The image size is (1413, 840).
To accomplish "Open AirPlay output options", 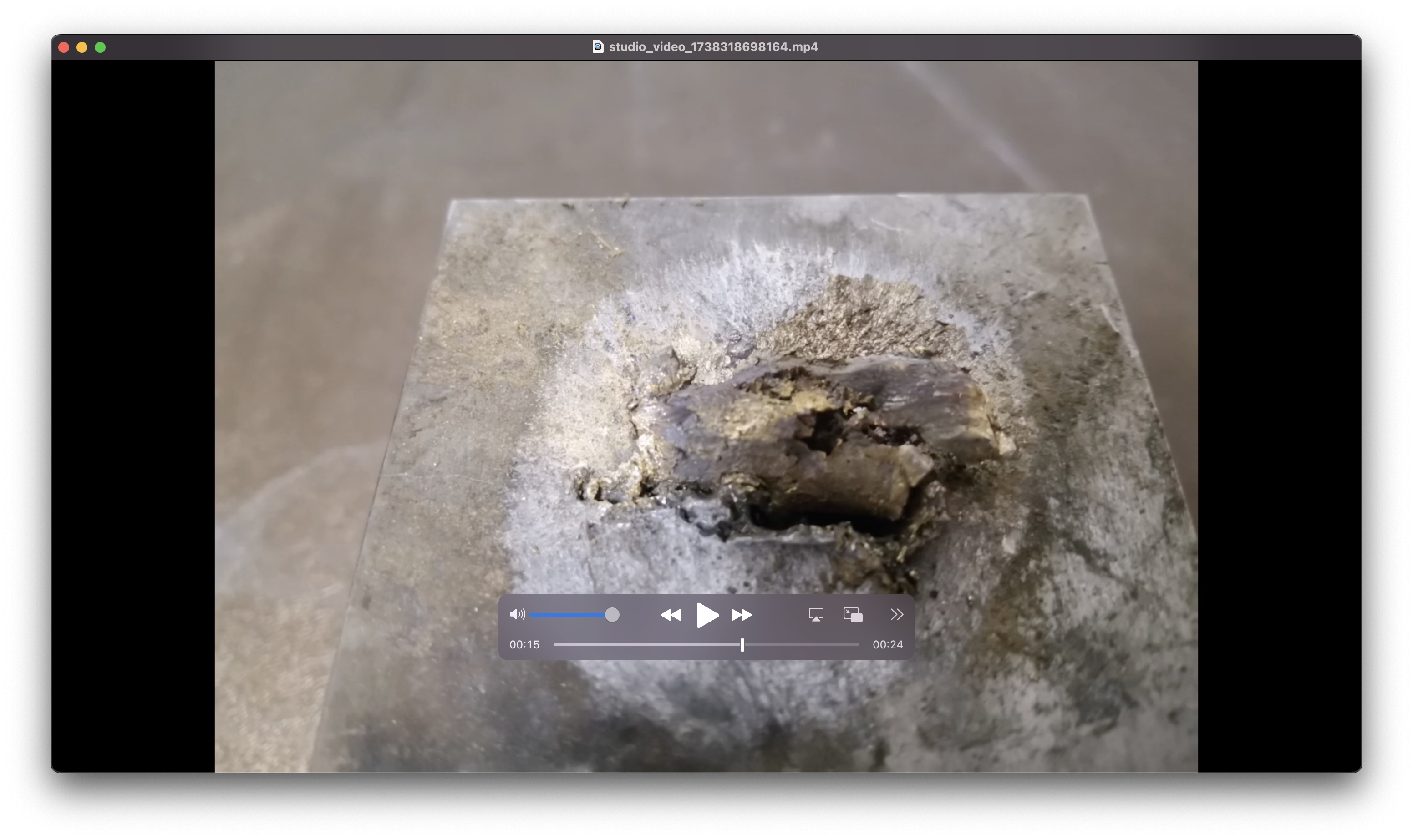I will (x=816, y=615).
